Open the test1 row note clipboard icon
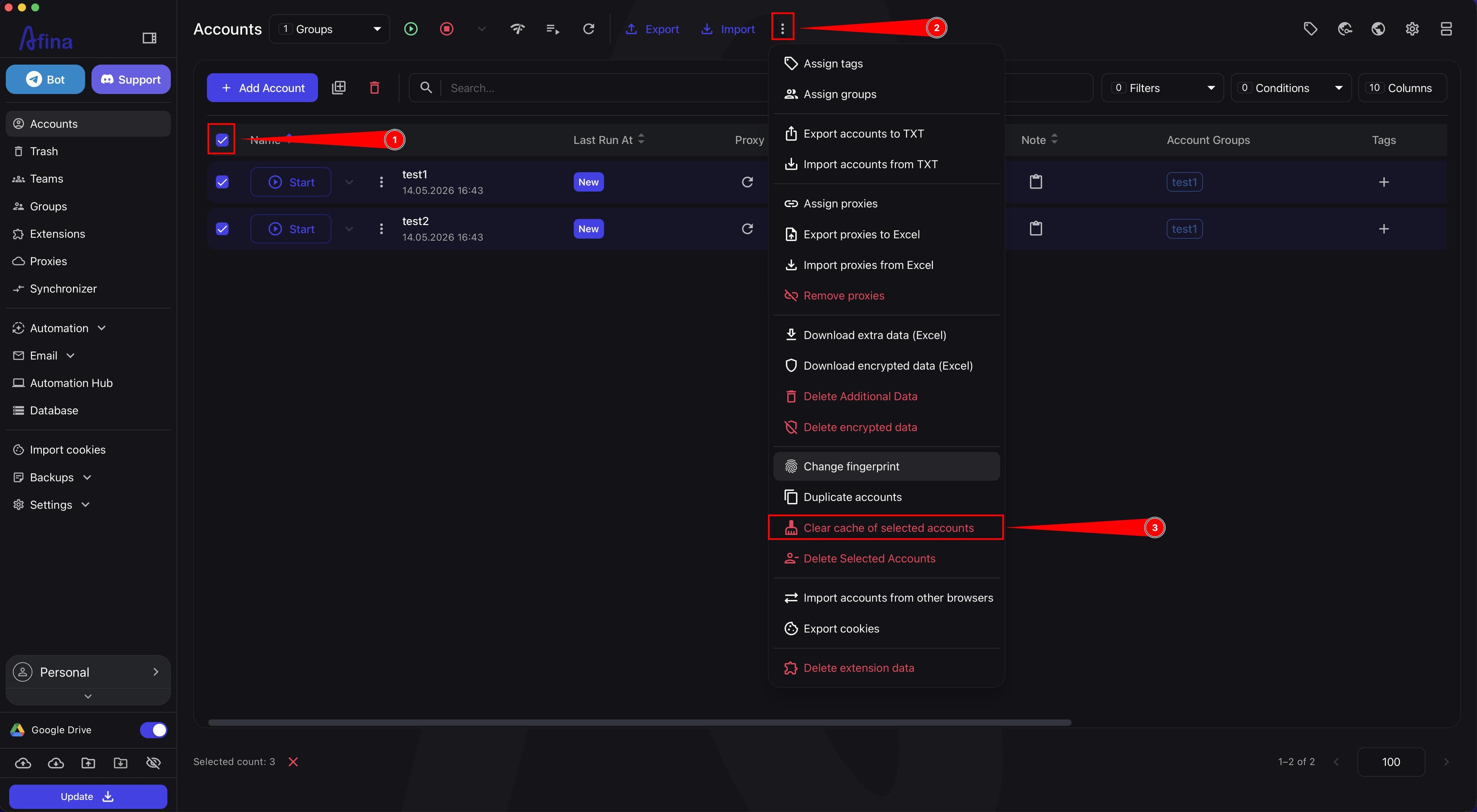The image size is (1477, 812). click(x=1035, y=182)
